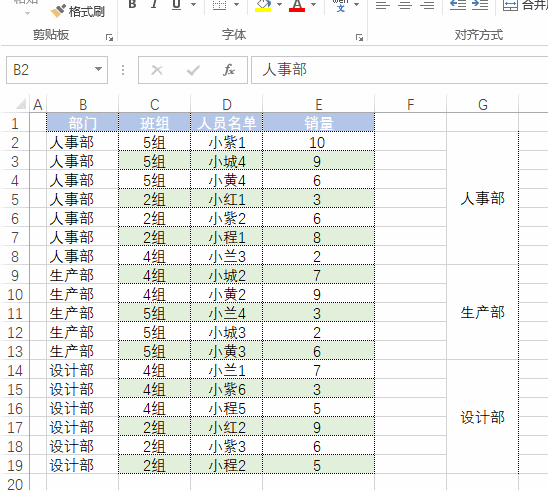Click header cell 人员名单
This screenshot has height=490, width=548.
click(x=226, y=123)
